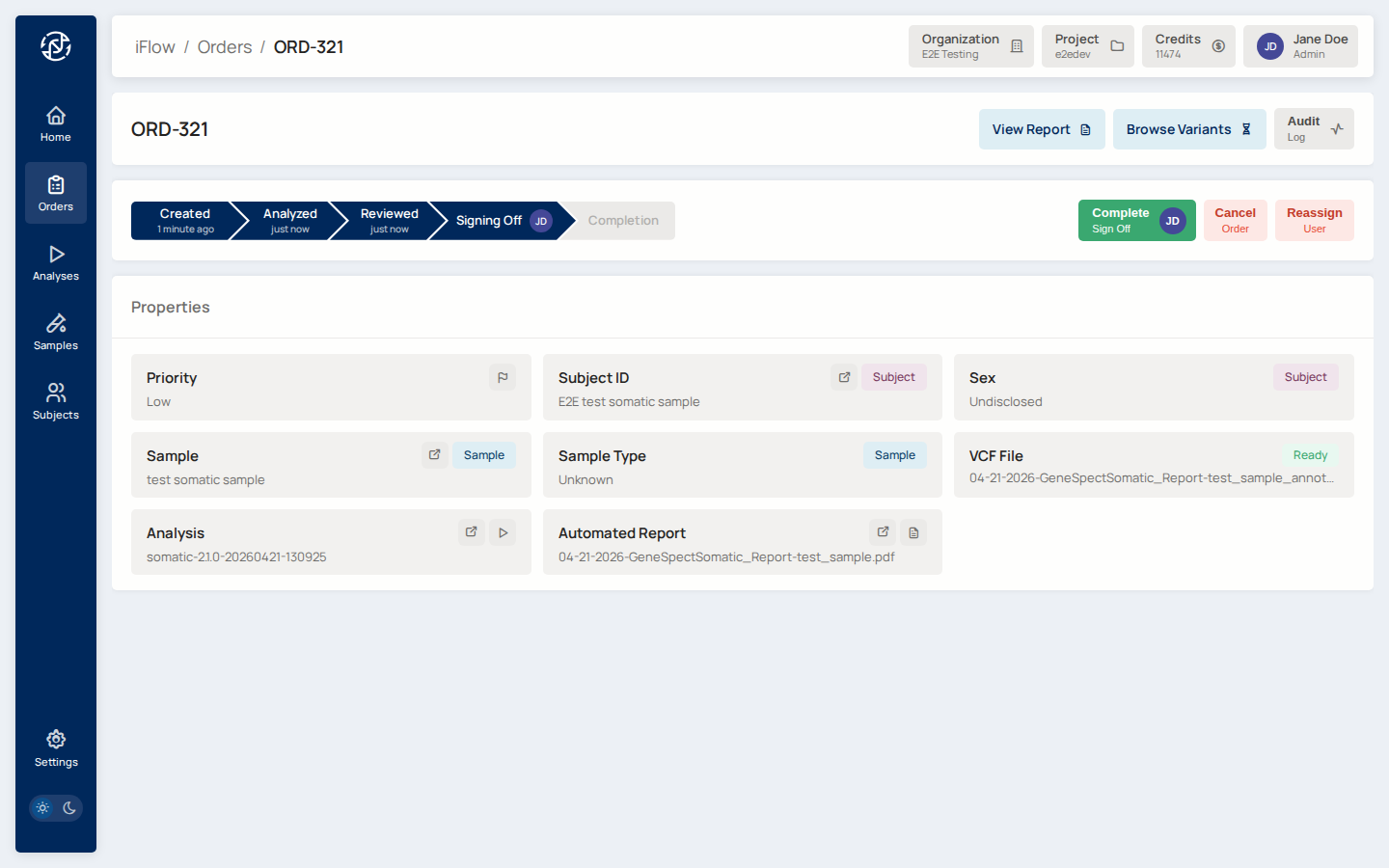
Task: Open the Analysis external link icon
Action: 471,532
